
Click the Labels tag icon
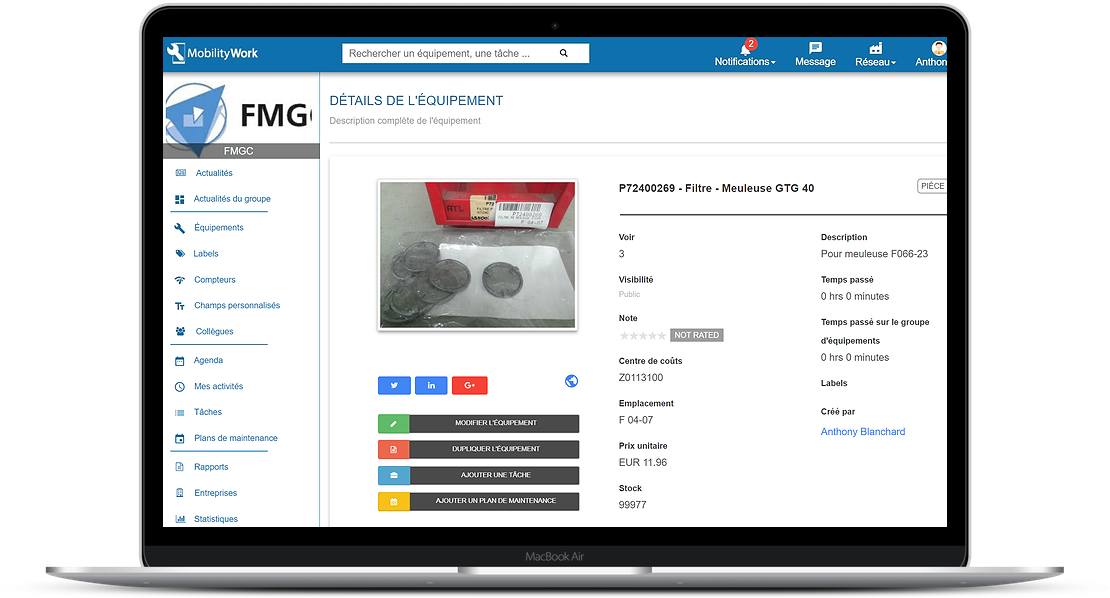[x=180, y=253]
